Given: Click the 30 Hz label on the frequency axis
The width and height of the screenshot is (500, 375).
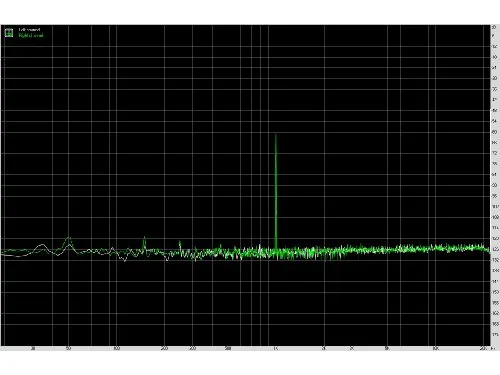Looking at the screenshot, I should tap(33, 349).
